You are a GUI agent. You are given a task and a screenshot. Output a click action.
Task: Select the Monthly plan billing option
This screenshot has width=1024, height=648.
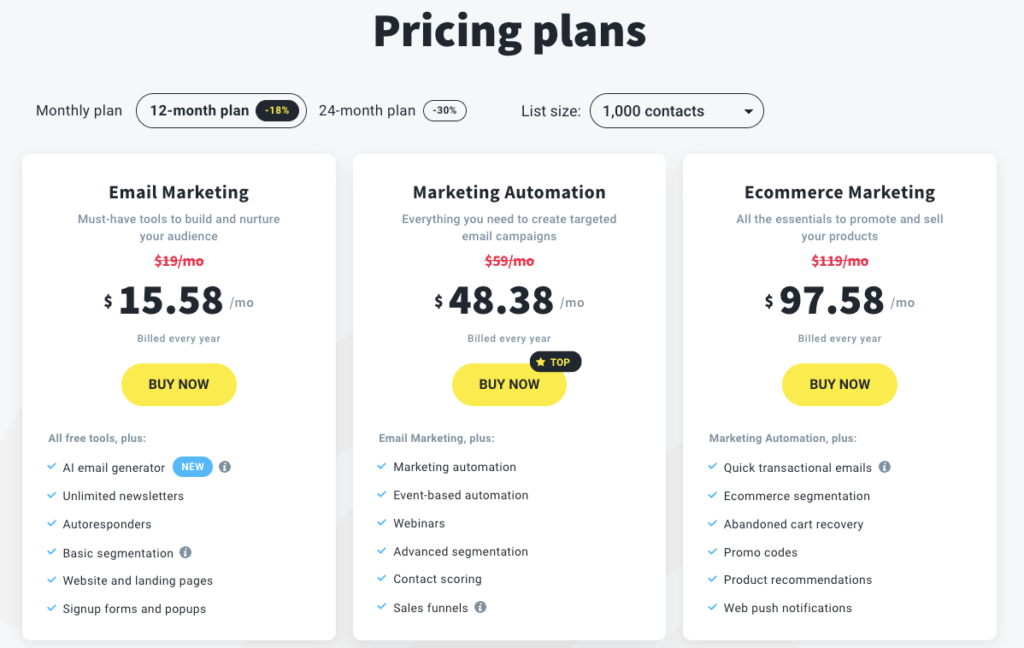click(79, 111)
